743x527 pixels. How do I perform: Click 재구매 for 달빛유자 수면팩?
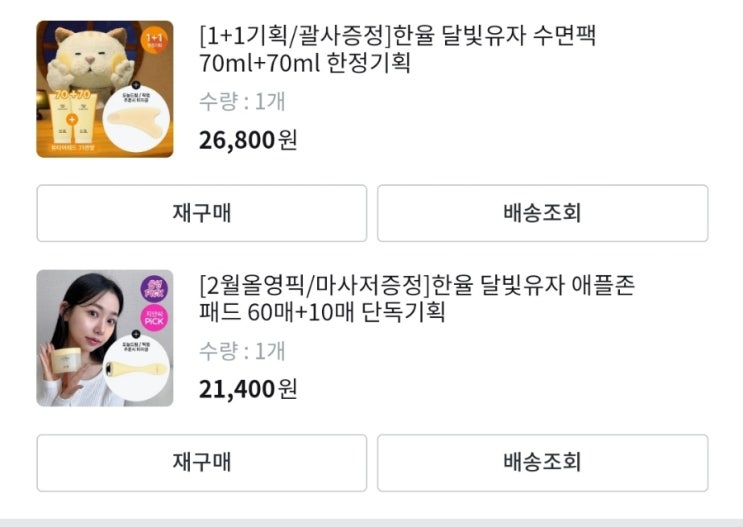[202, 213]
